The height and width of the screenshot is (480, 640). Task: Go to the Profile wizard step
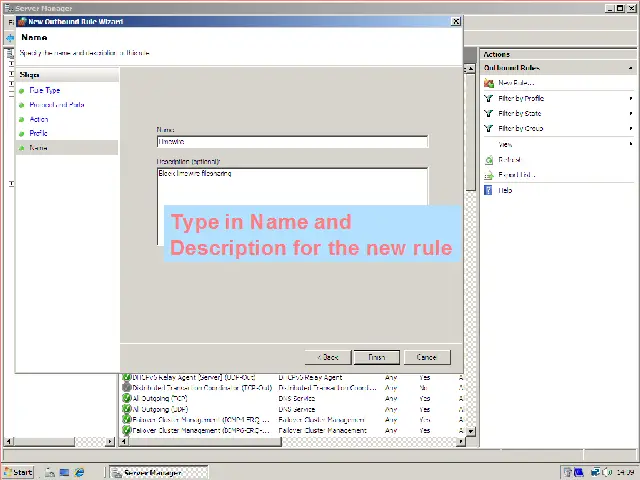pos(38,133)
